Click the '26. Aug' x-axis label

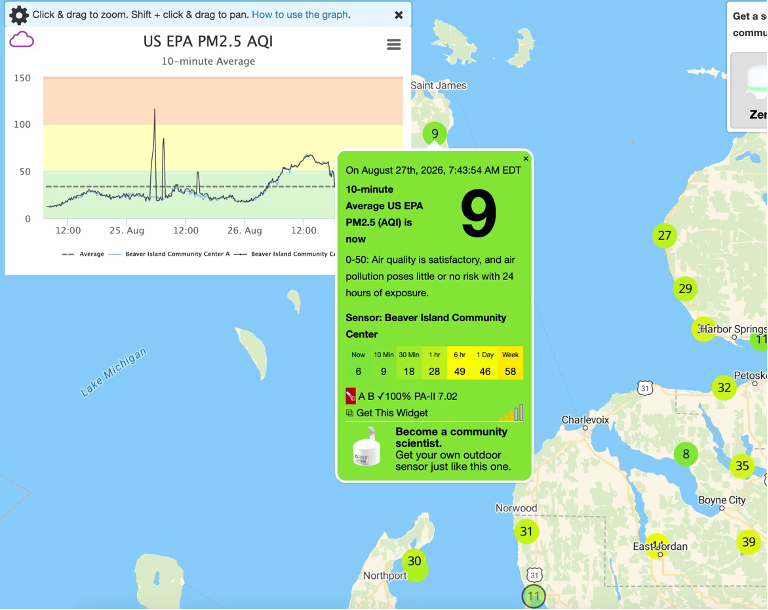click(244, 230)
